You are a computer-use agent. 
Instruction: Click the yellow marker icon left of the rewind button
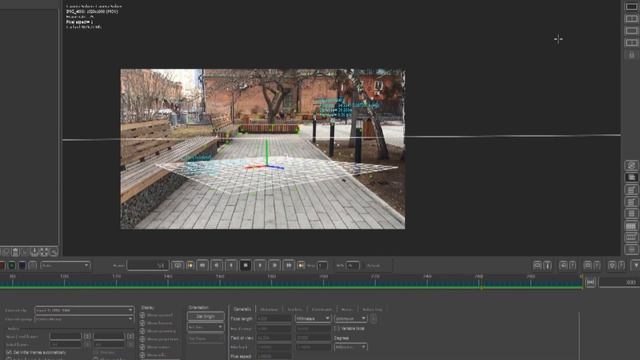pyautogui.click(x=190, y=265)
